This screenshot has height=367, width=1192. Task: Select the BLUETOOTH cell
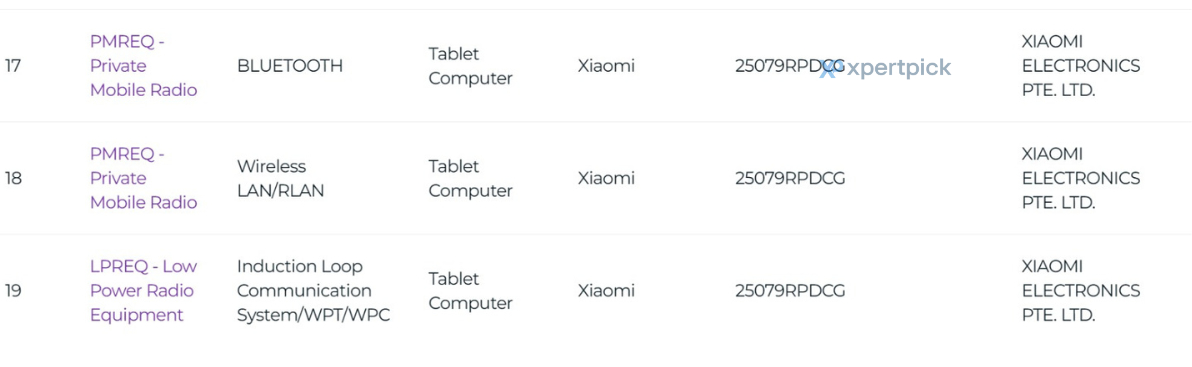point(290,66)
